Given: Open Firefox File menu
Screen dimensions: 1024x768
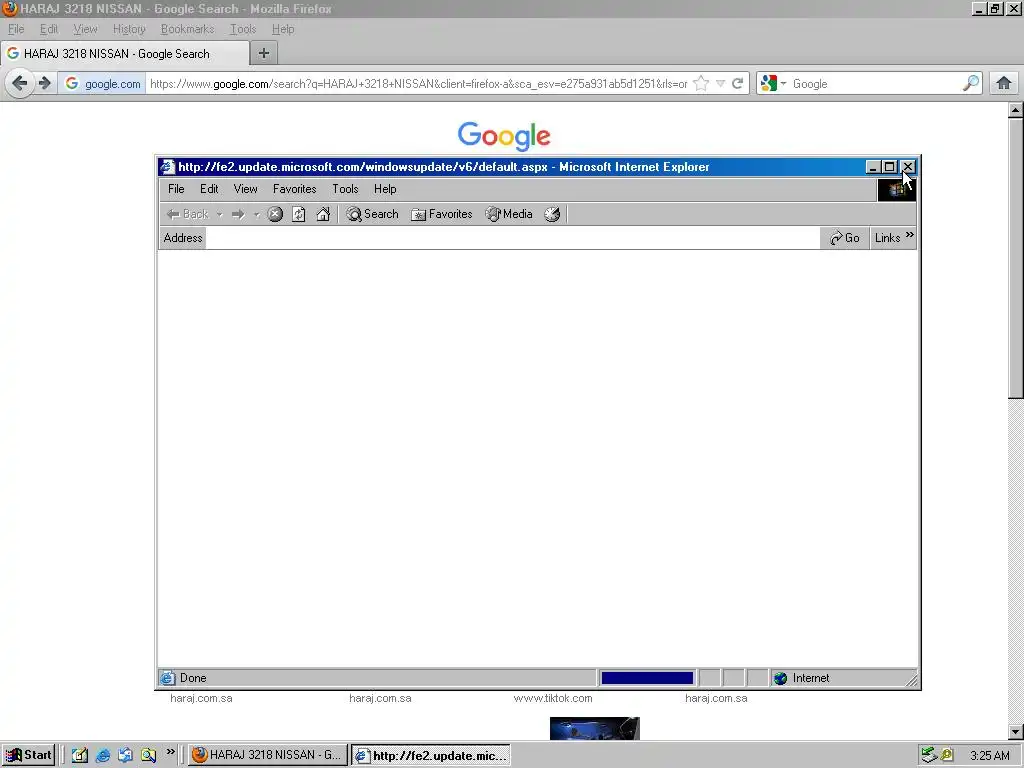Looking at the screenshot, I should point(16,29).
